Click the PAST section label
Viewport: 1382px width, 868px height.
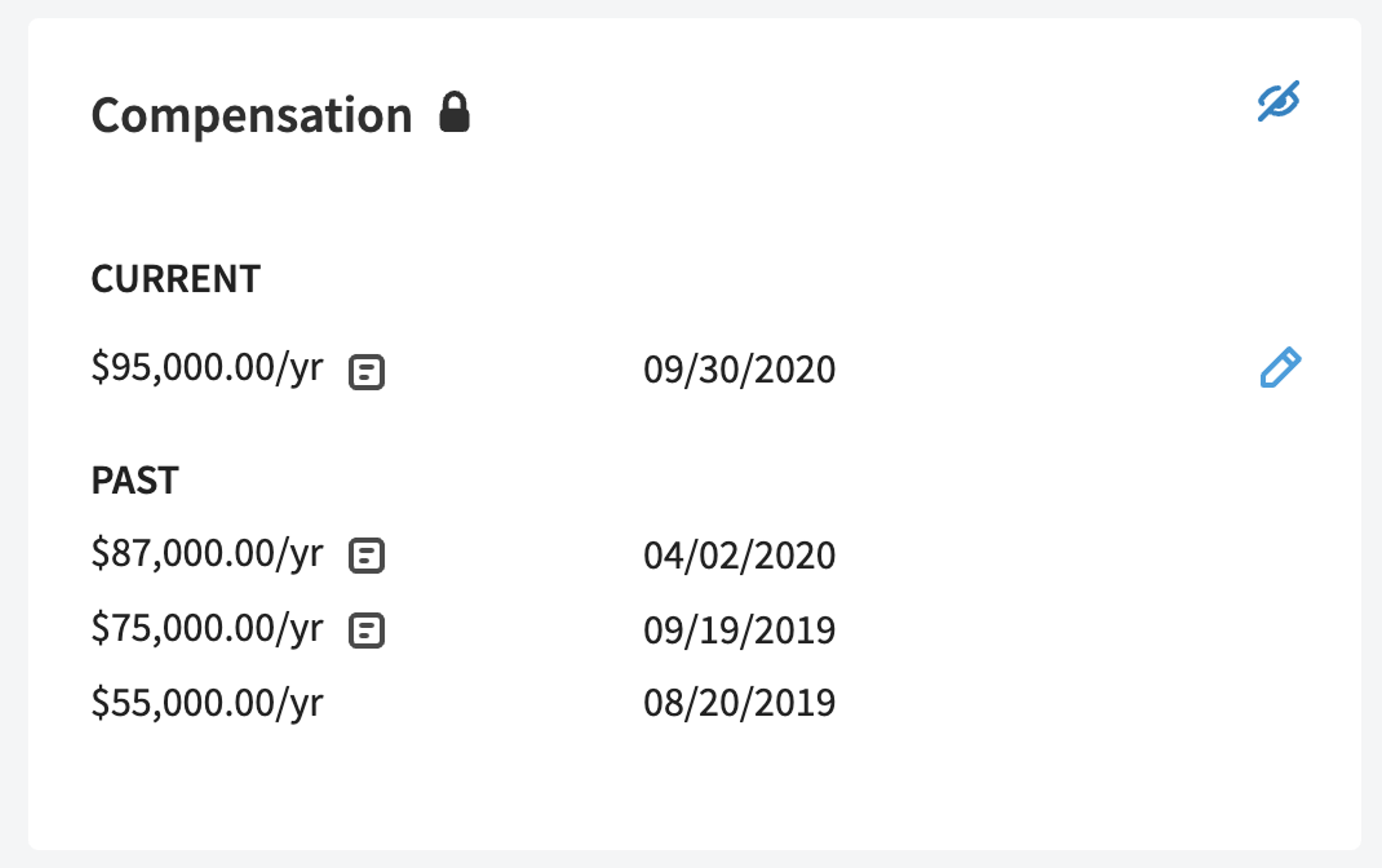135,480
